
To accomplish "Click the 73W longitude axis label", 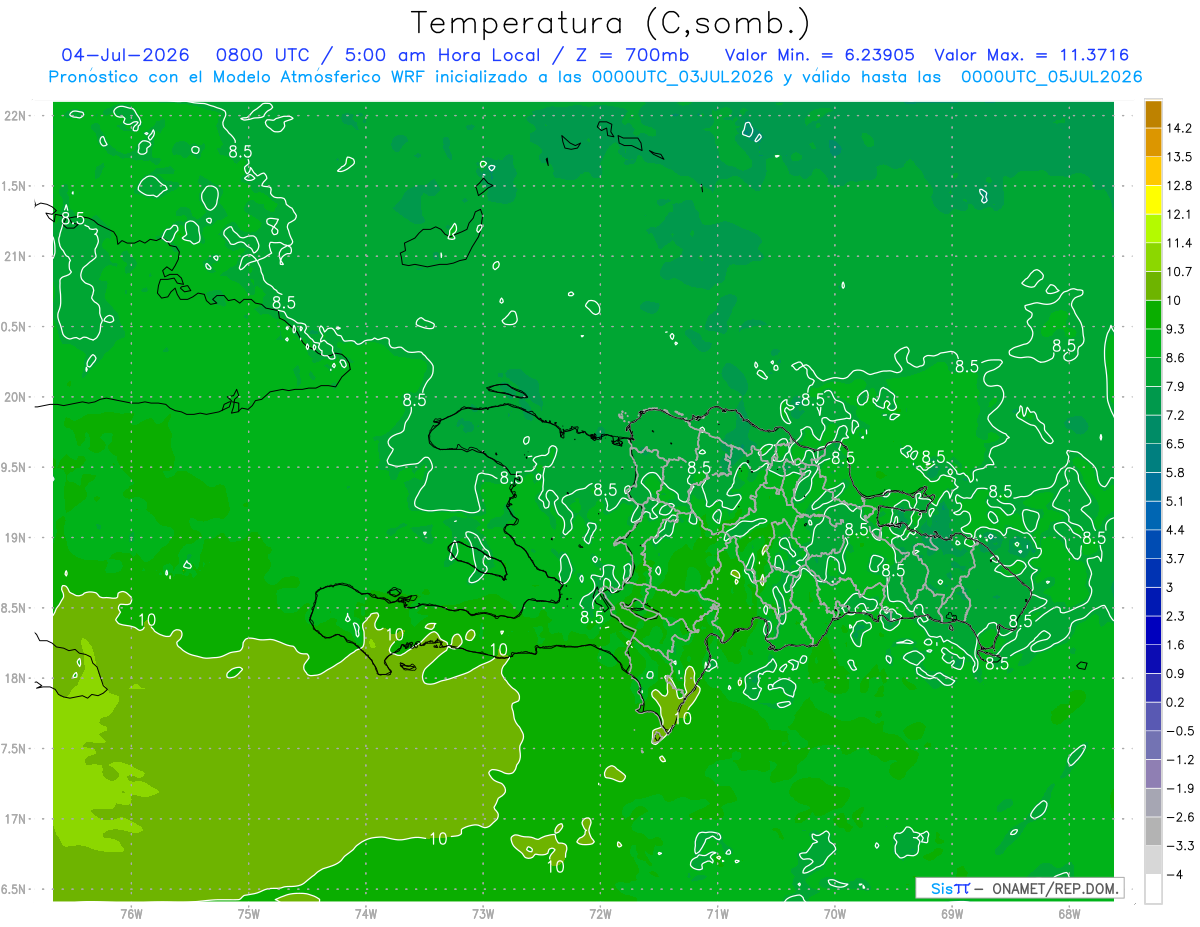I will pos(483,913).
